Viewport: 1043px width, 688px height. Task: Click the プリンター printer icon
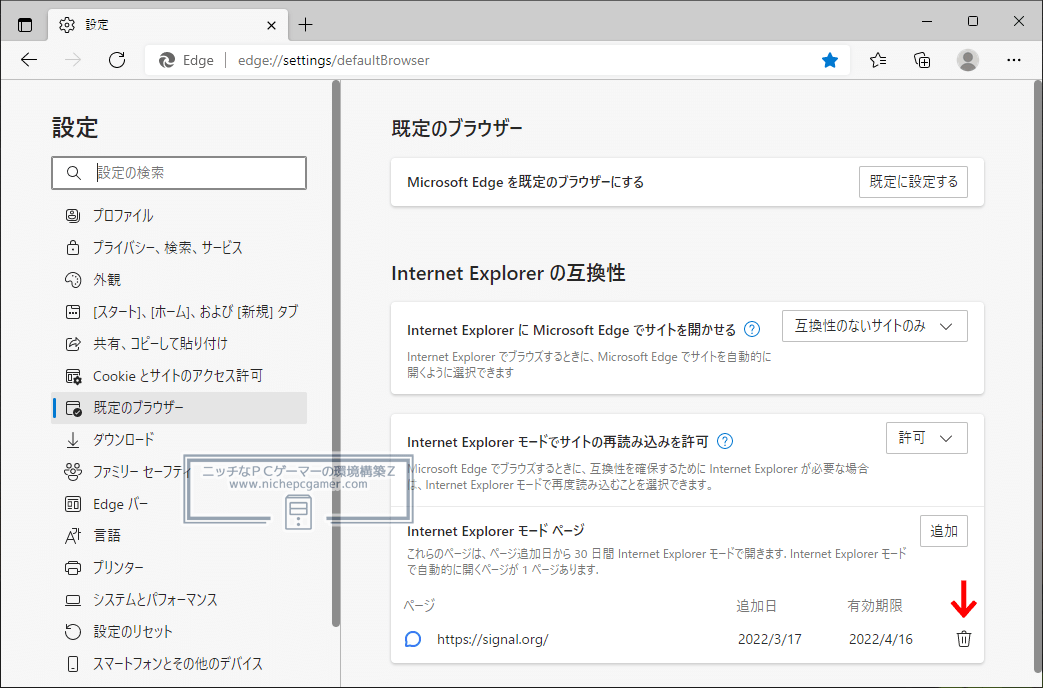click(73, 568)
